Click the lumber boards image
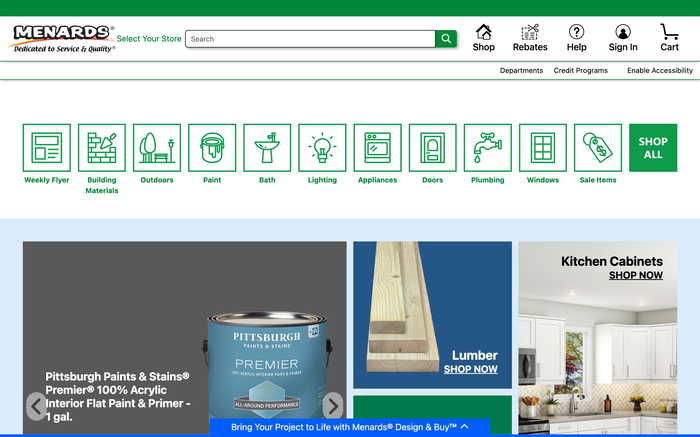700x437 pixels. [x=402, y=307]
